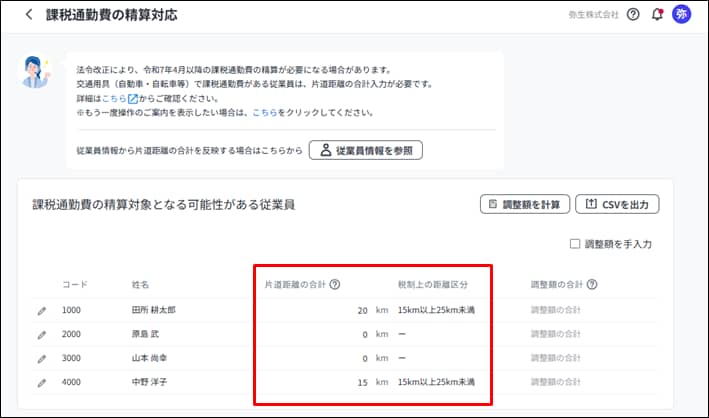This screenshot has height=418, width=709.
Task: Open the notifications bell icon
Action: pos(657,15)
